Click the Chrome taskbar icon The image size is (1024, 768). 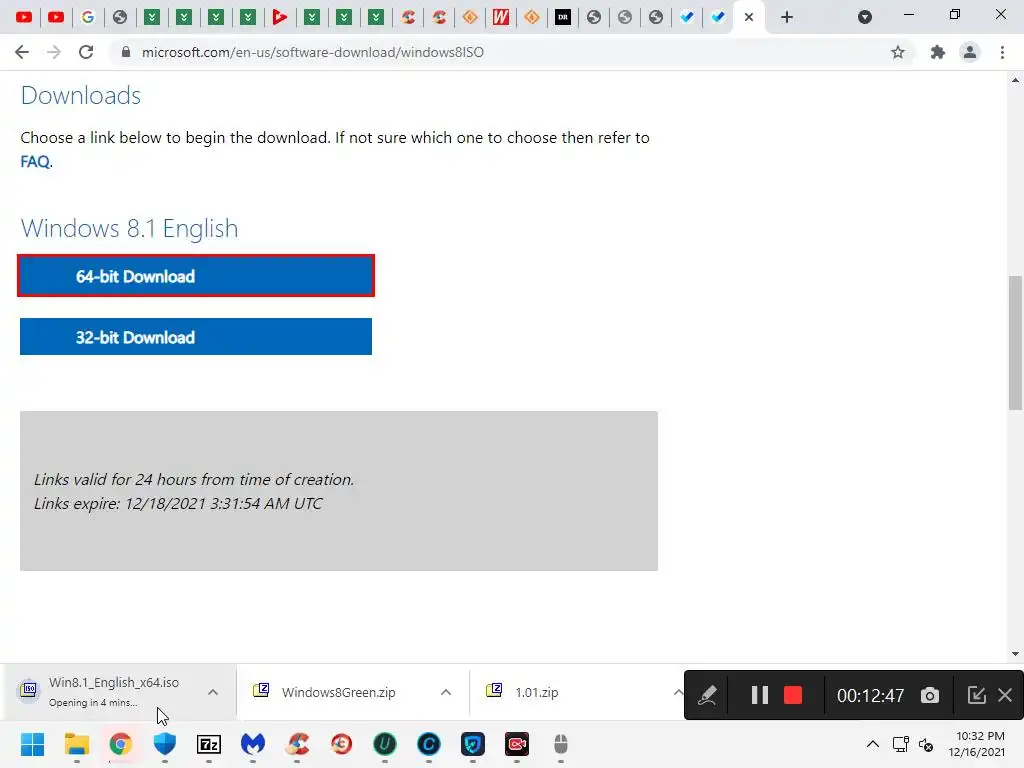[120, 744]
